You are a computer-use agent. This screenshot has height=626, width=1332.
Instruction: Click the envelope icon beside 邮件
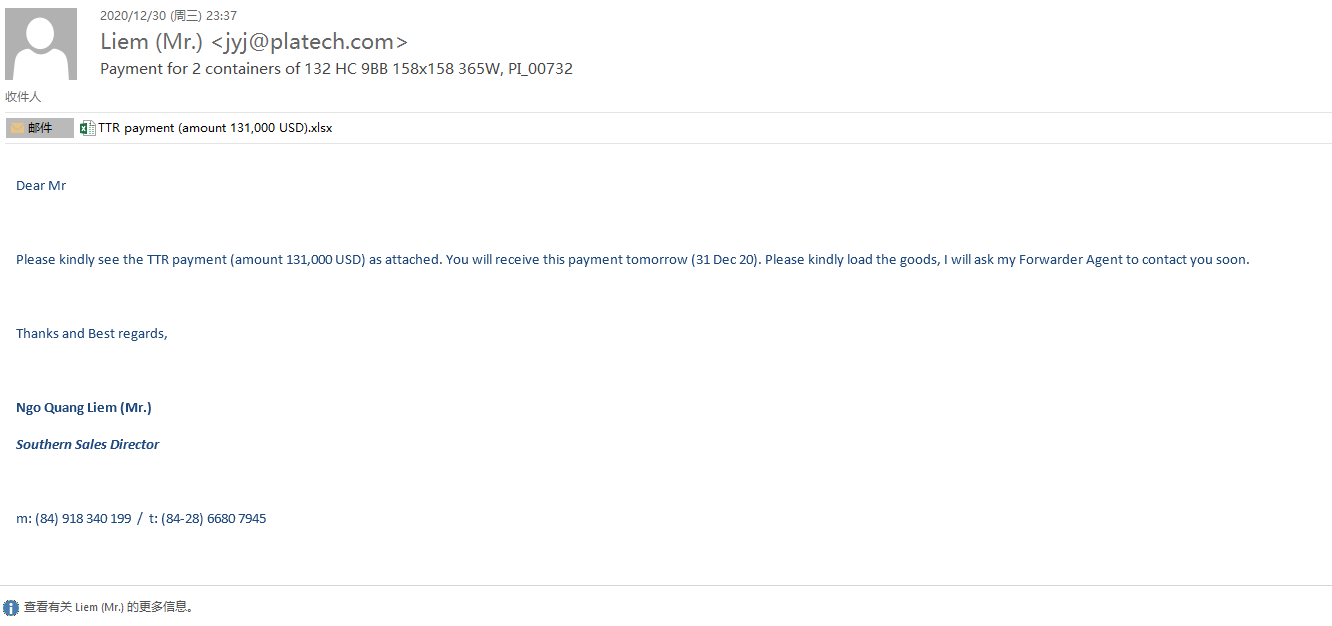[17, 128]
